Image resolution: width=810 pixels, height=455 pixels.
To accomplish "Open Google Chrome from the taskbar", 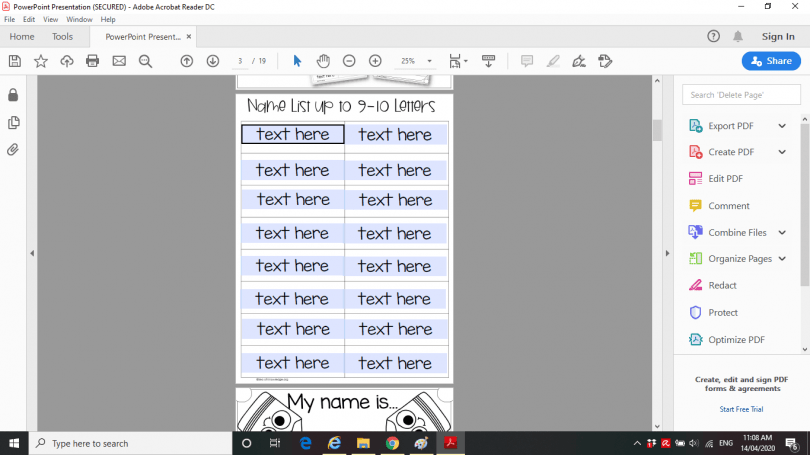I will click(x=392, y=443).
